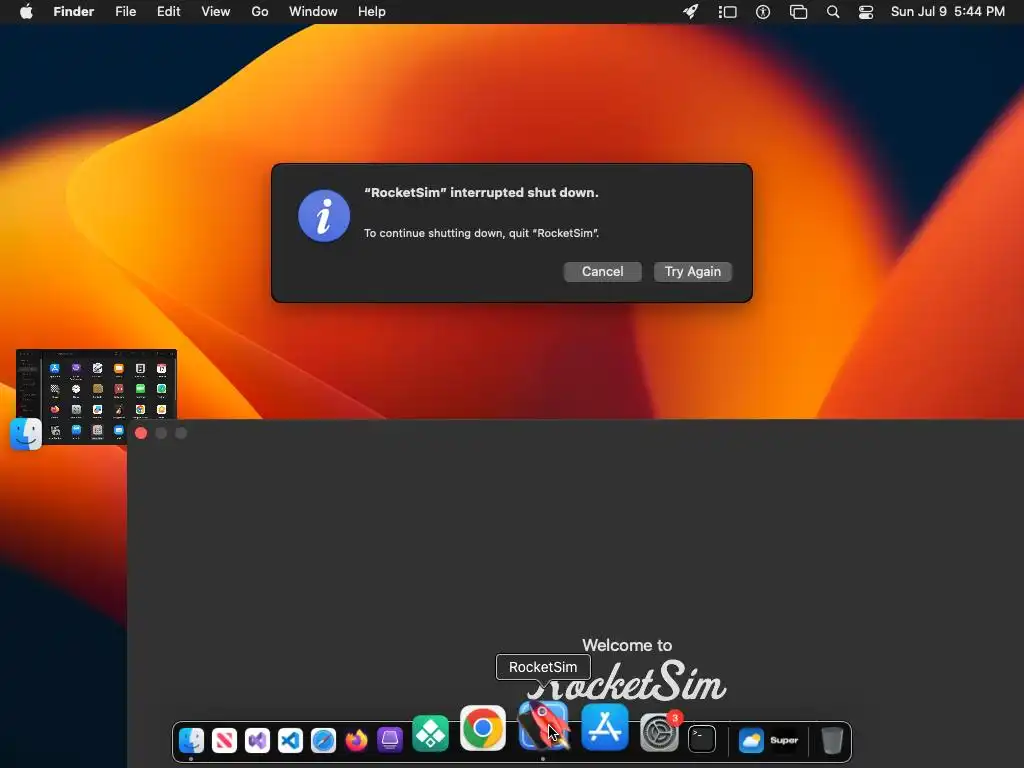The height and width of the screenshot is (768, 1024).
Task: Open Control Center in menu bar
Action: pyautogui.click(x=866, y=11)
